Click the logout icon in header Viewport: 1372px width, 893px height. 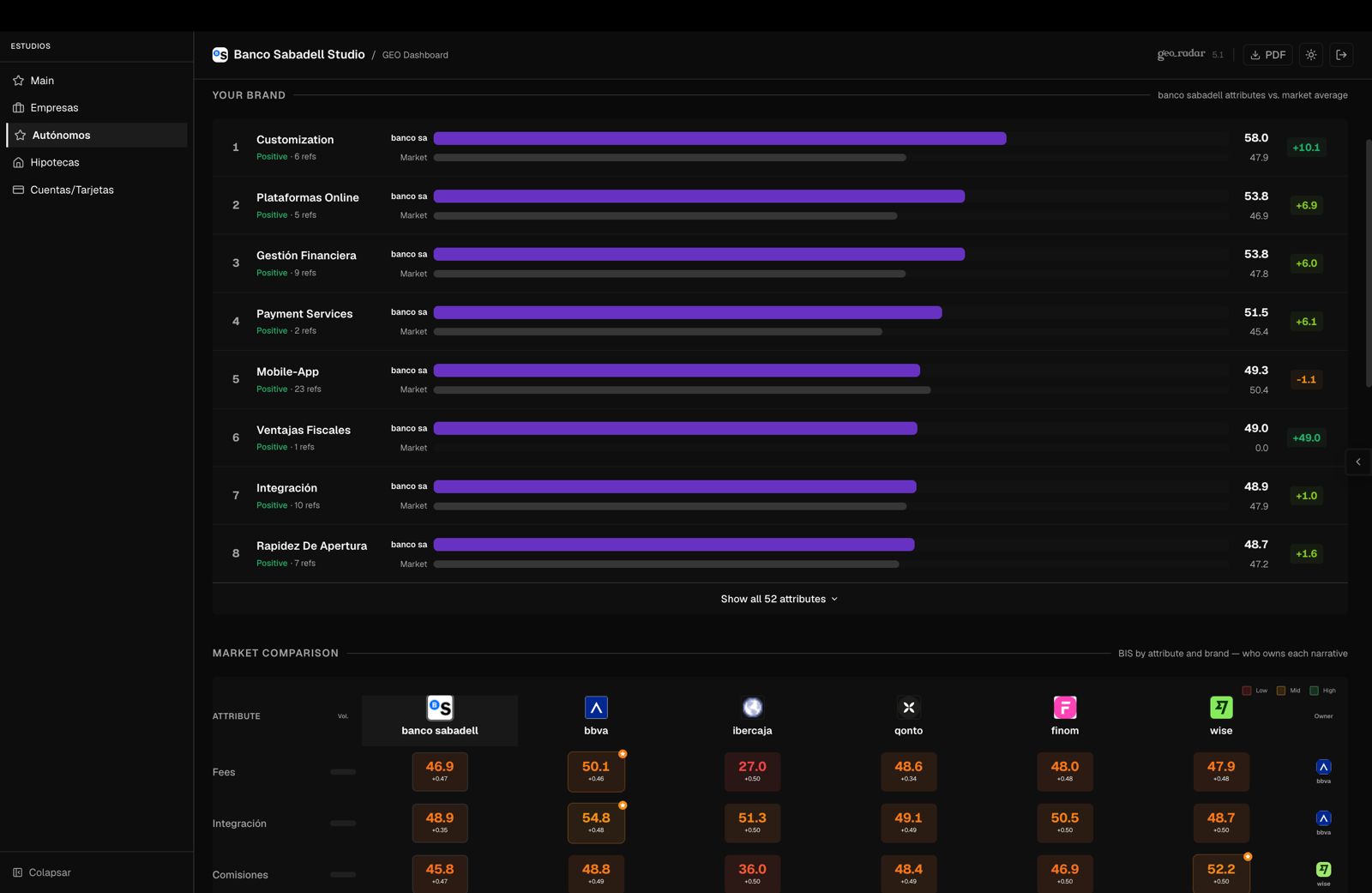coord(1342,55)
